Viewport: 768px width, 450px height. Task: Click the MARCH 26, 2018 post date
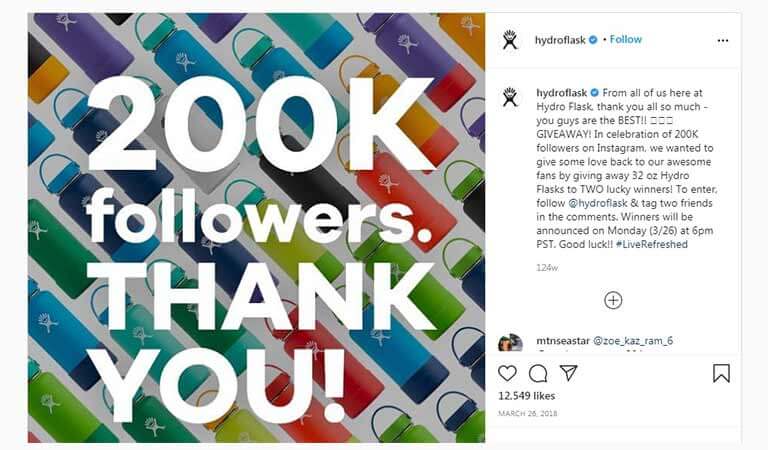(528, 414)
